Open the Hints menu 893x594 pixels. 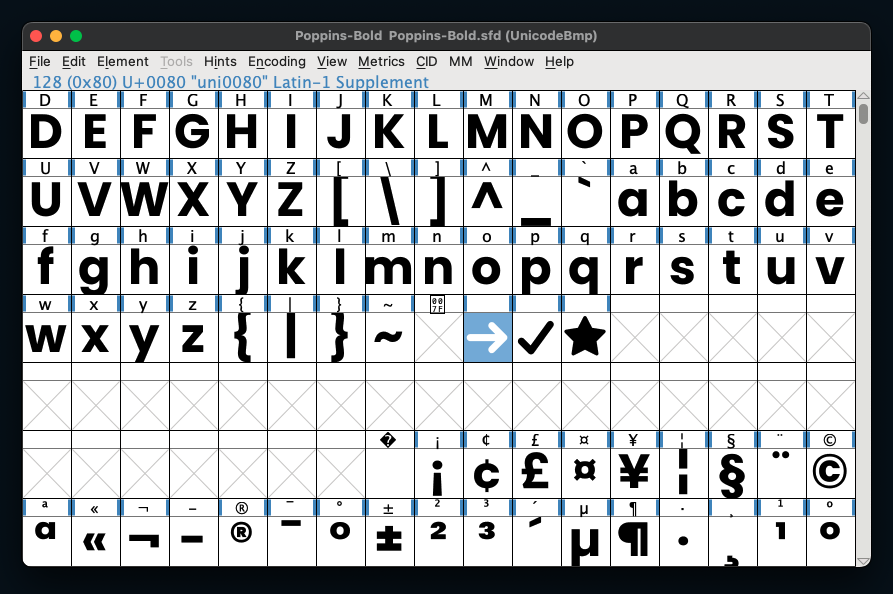220,62
